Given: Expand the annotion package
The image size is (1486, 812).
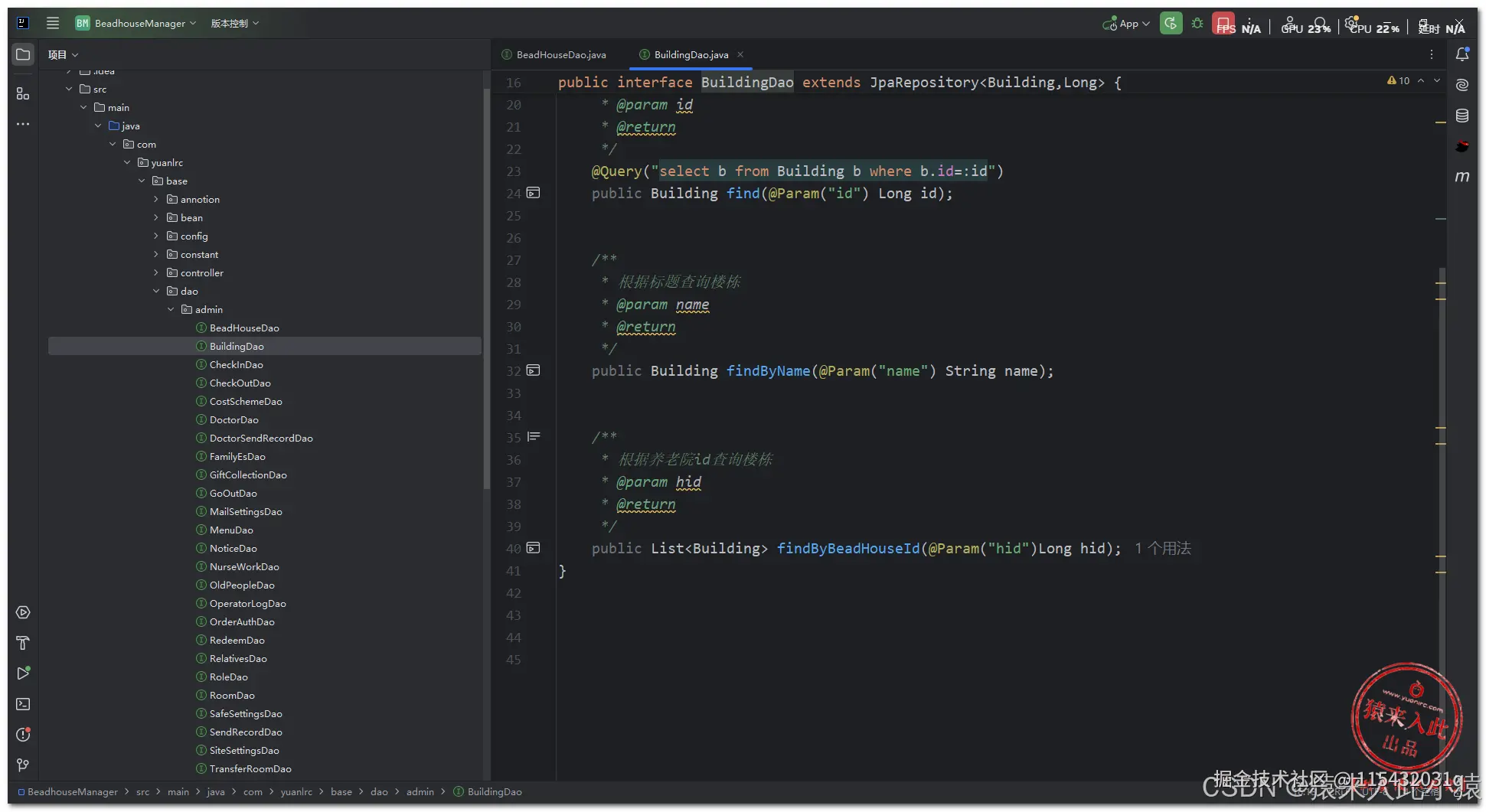Looking at the screenshot, I should point(156,199).
